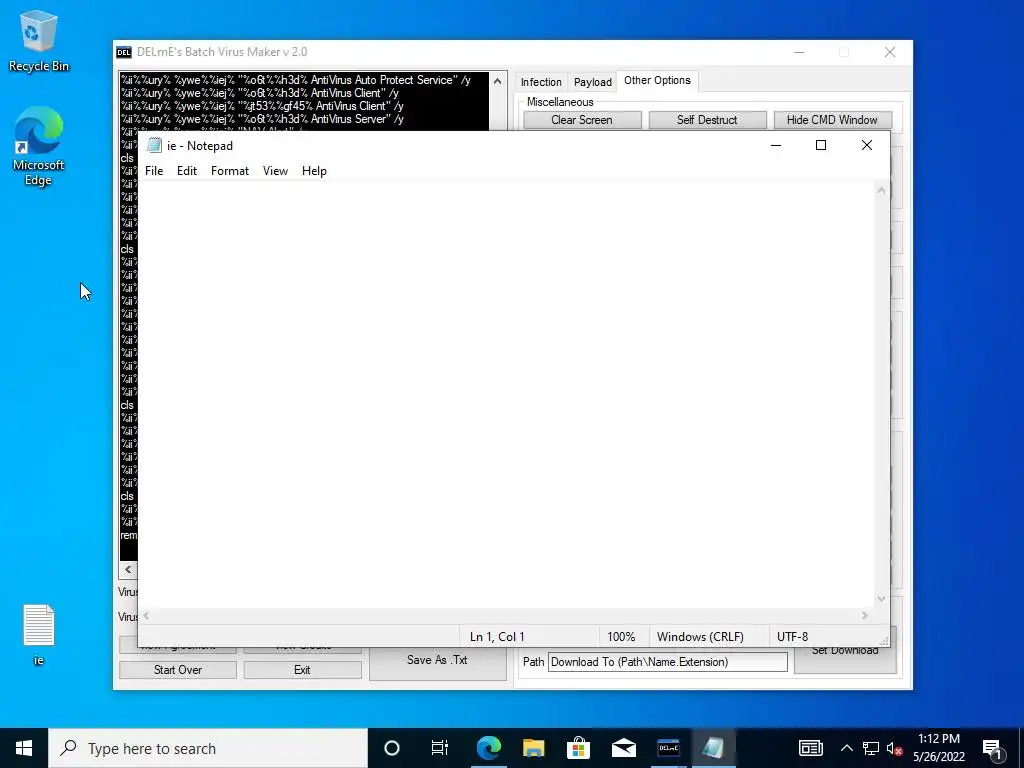
Task: Click inside the Notepad text area
Action: point(507,395)
